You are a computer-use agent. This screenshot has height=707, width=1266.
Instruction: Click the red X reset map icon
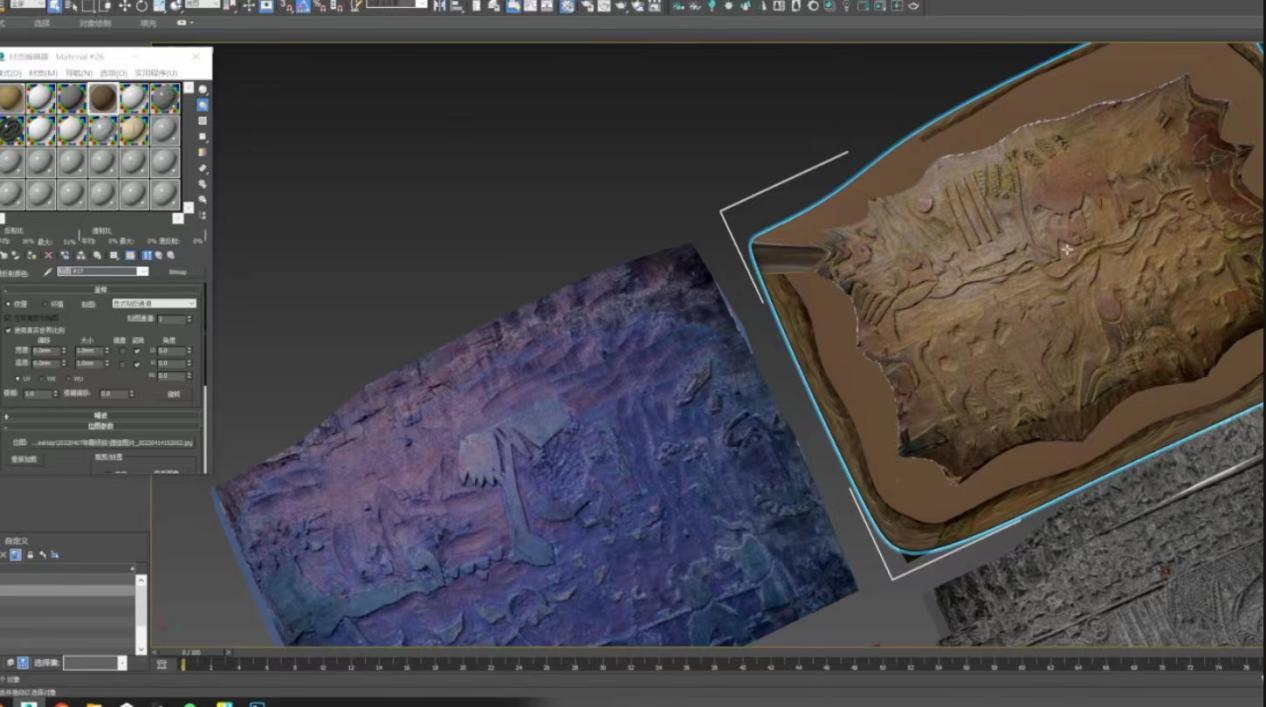[x=48, y=255]
